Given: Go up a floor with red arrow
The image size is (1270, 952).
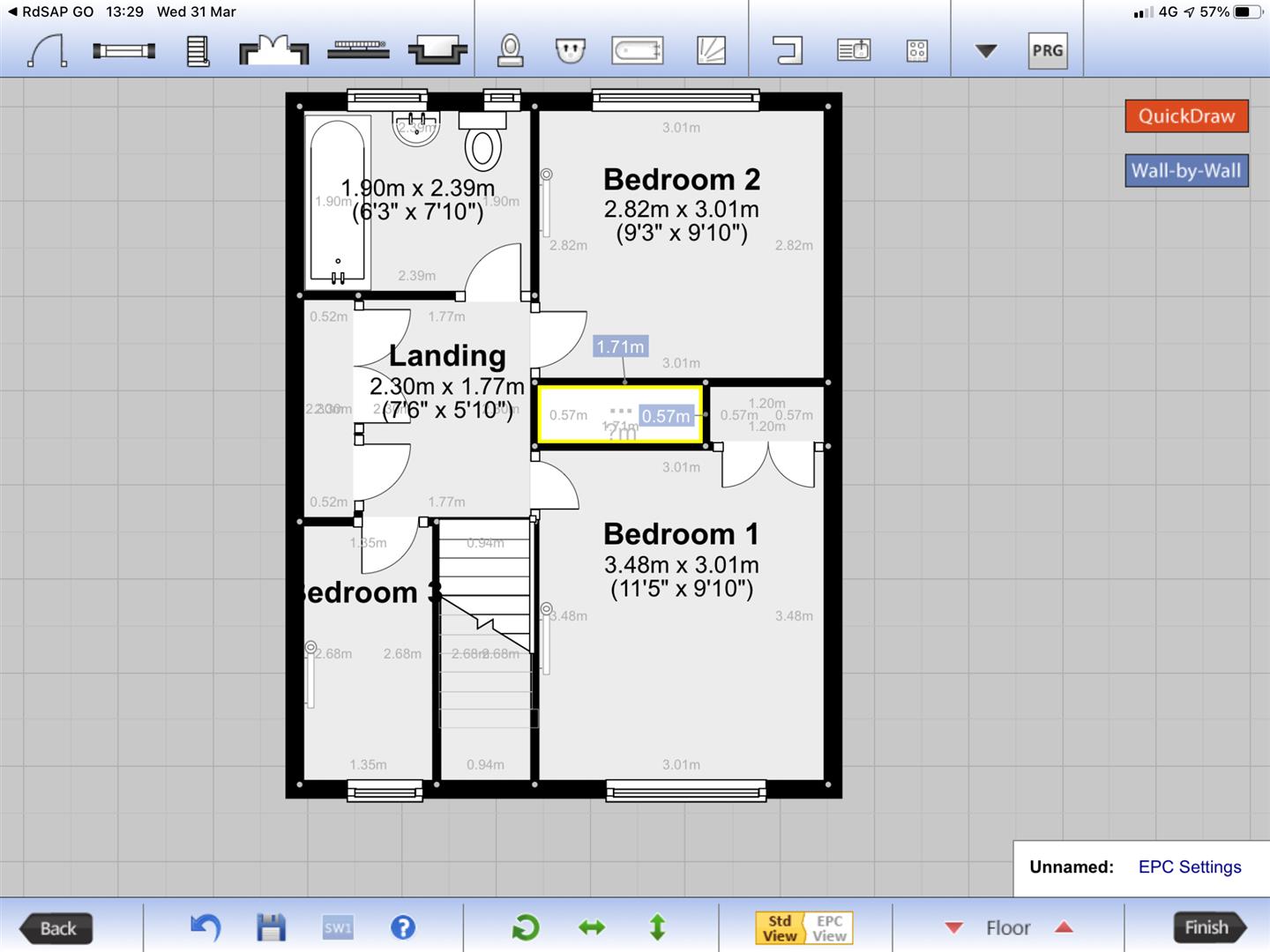Looking at the screenshot, I should point(1064,927).
